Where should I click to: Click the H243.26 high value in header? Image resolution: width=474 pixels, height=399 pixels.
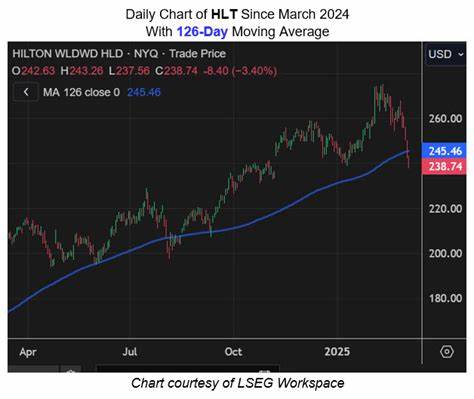(82, 71)
